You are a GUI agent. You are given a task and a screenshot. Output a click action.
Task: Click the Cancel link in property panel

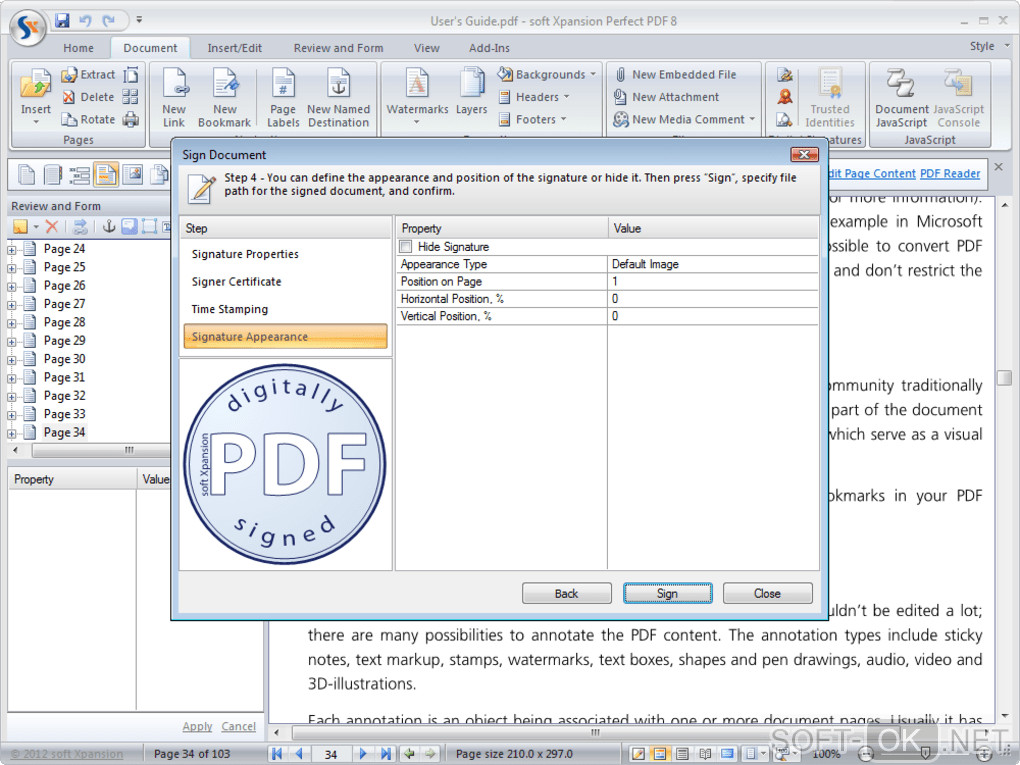(x=238, y=726)
